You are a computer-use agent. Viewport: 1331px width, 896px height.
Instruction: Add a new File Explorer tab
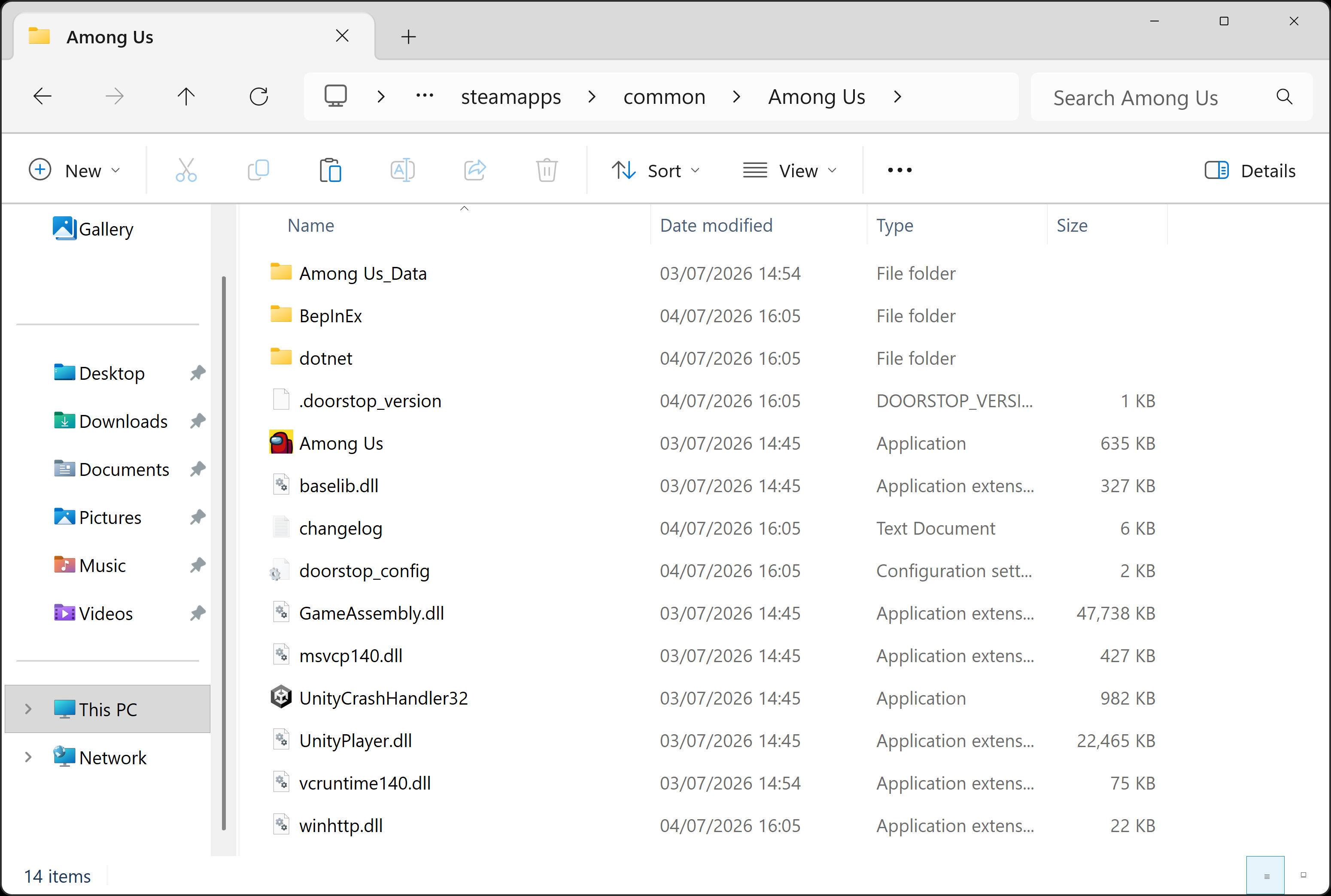408,37
